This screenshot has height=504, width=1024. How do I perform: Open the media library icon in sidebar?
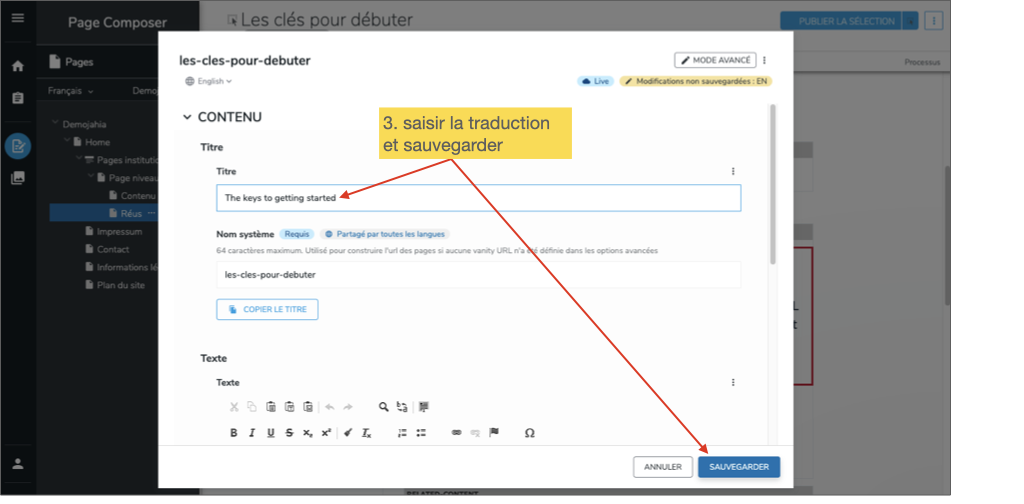point(17,178)
